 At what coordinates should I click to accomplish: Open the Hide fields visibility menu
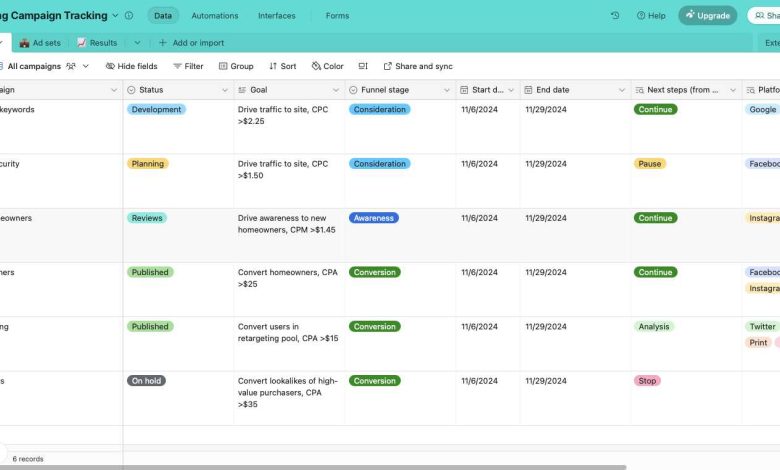coord(131,66)
